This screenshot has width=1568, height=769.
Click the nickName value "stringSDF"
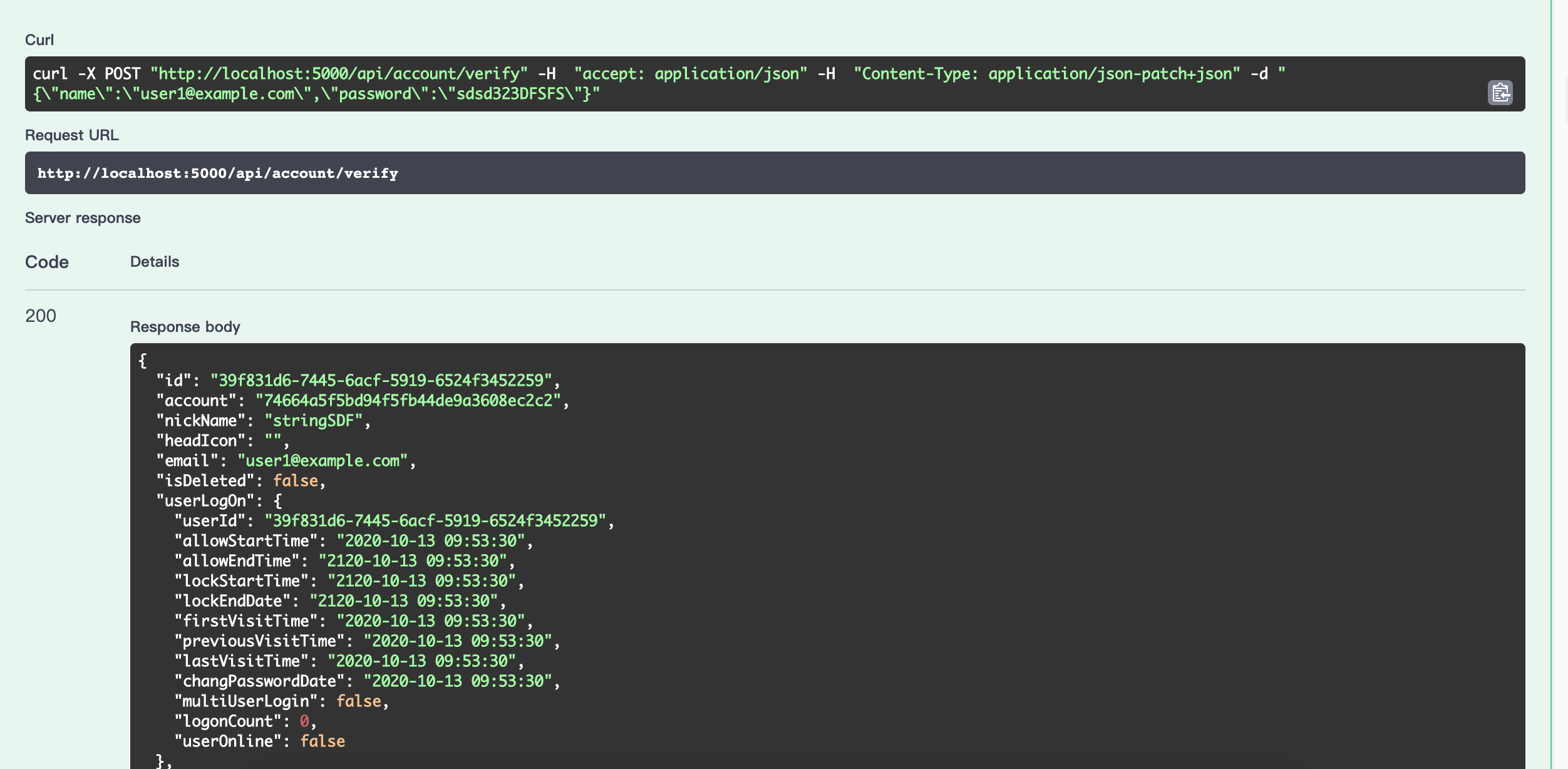(x=313, y=421)
